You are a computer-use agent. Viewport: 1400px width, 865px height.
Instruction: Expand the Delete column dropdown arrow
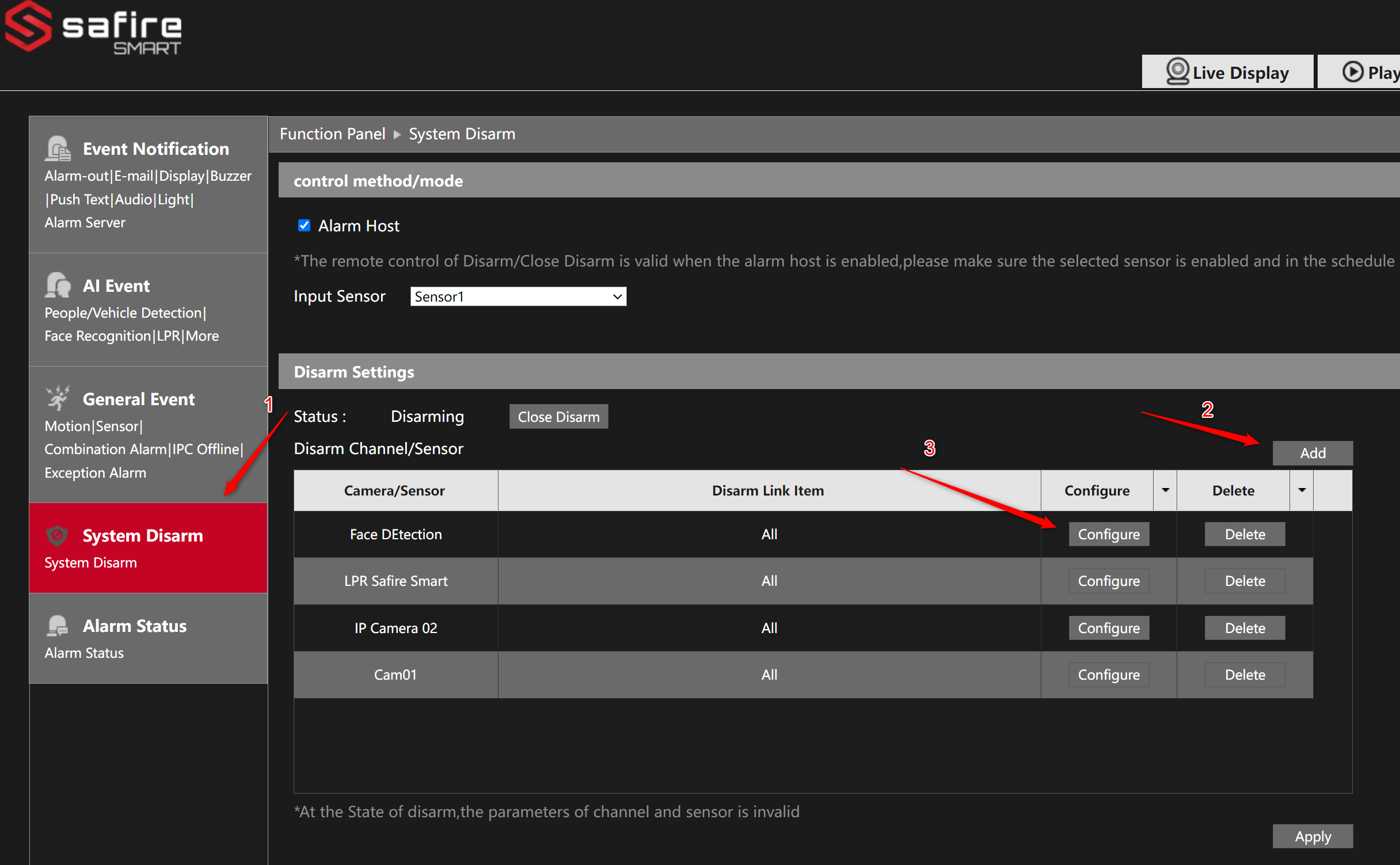click(x=1302, y=490)
